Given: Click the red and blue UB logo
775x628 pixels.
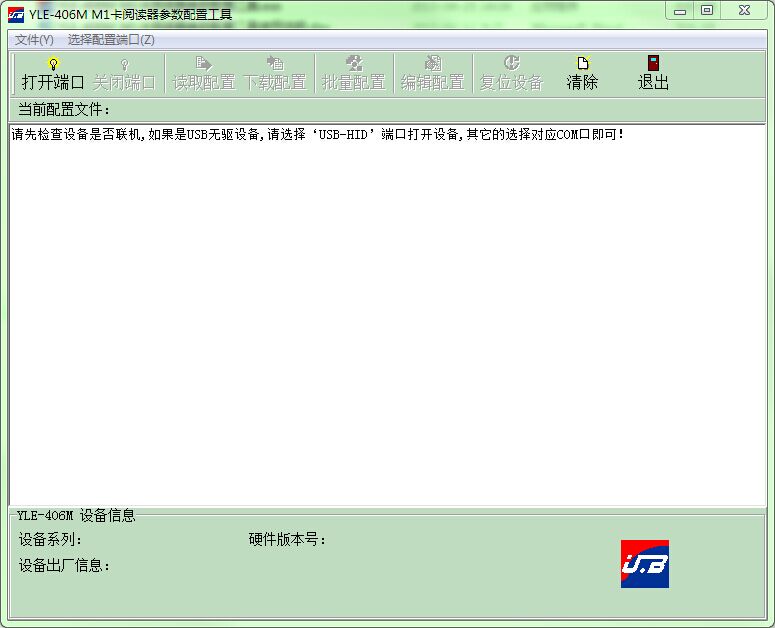Looking at the screenshot, I should (x=644, y=564).
